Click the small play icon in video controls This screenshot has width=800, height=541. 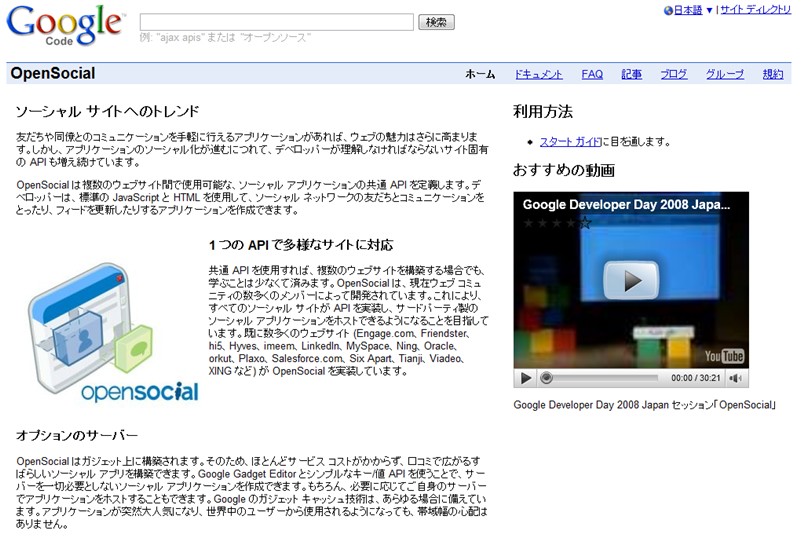pos(526,378)
